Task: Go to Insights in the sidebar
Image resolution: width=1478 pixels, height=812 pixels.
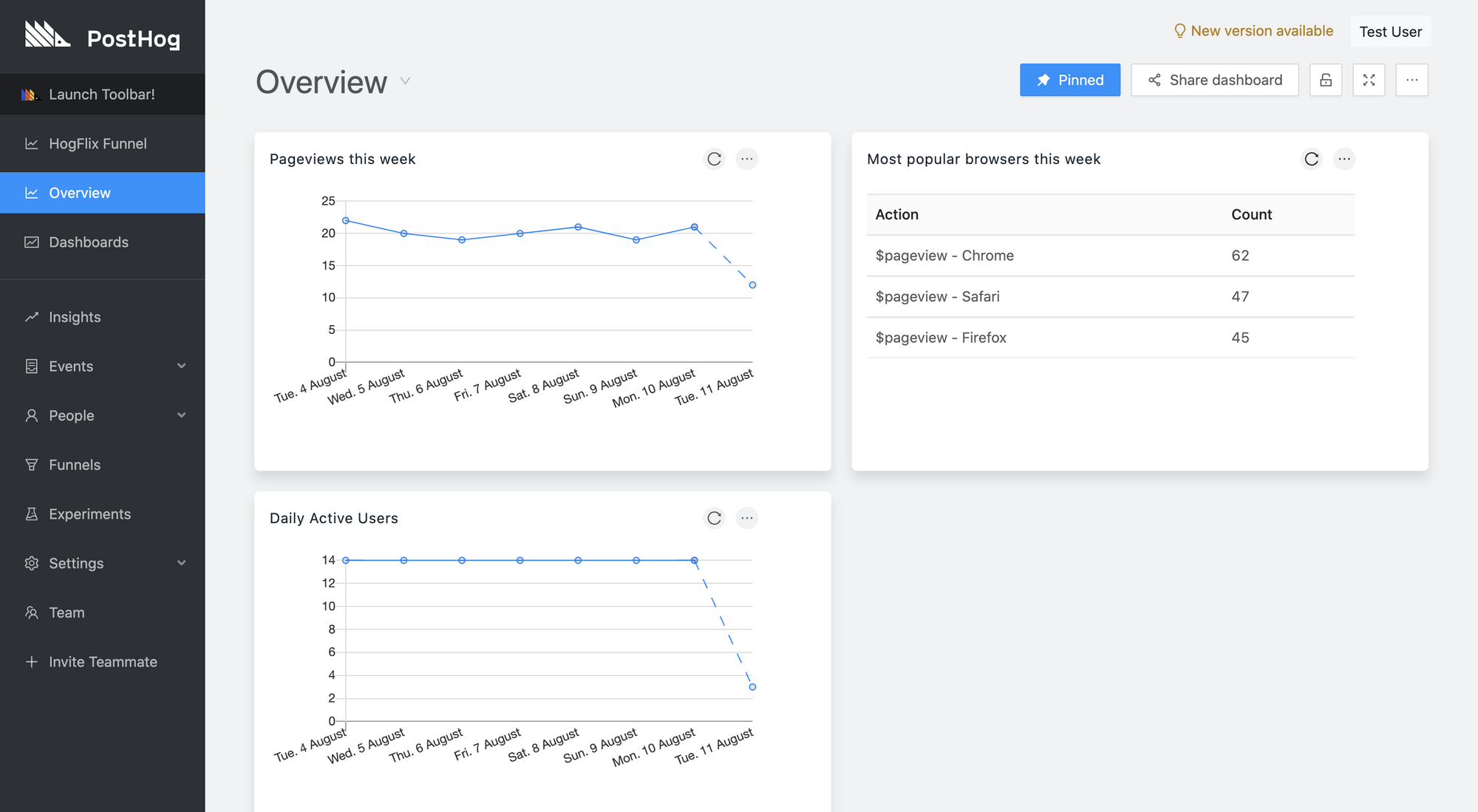Action: [75, 317]
